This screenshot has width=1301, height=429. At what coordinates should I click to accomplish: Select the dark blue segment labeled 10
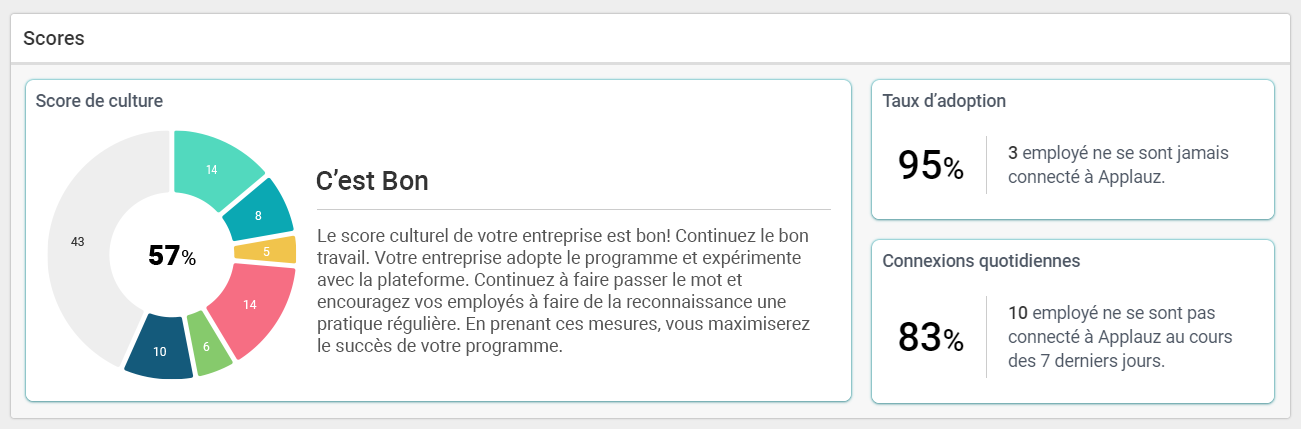pyautogui.click(x=160, y=350)
